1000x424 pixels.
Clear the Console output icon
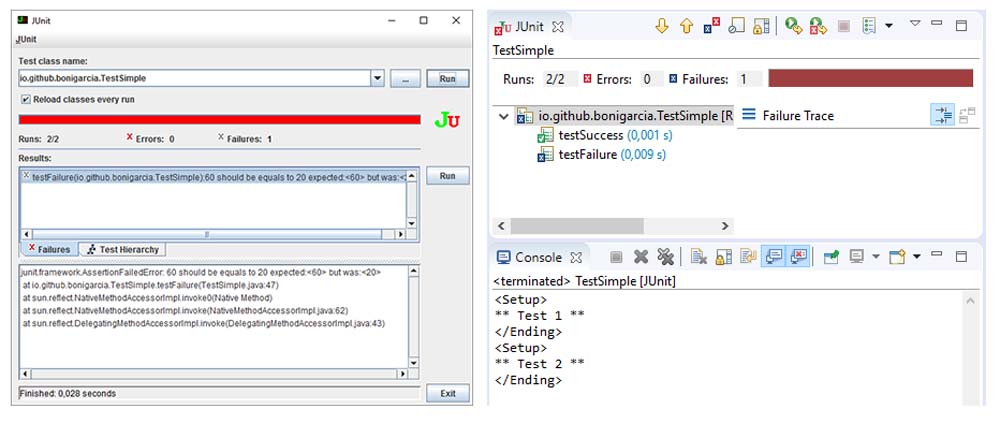click(x=698, y=257)
